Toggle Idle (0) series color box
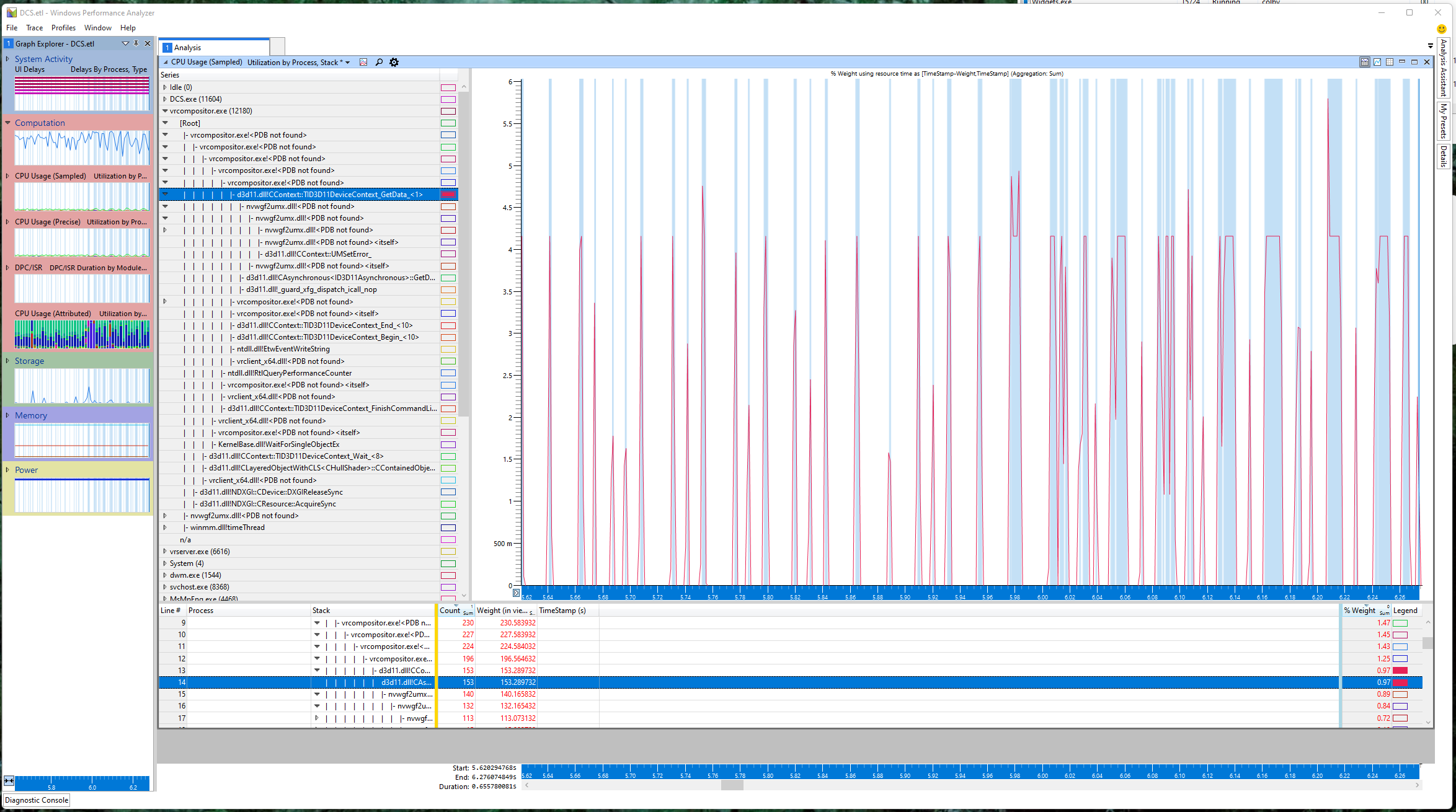1456x812 pixels. click(x=448, y=87)
